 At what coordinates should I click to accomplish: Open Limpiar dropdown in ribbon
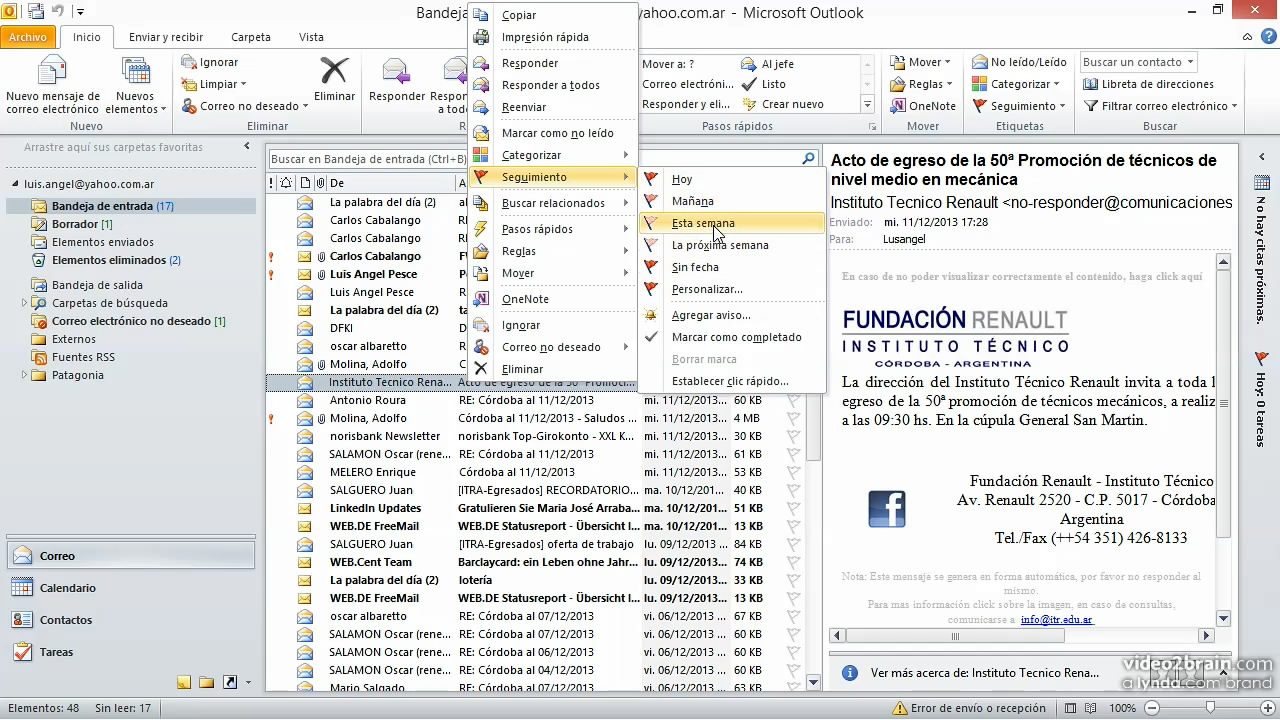pyautogui.click(x=214, y=84)
